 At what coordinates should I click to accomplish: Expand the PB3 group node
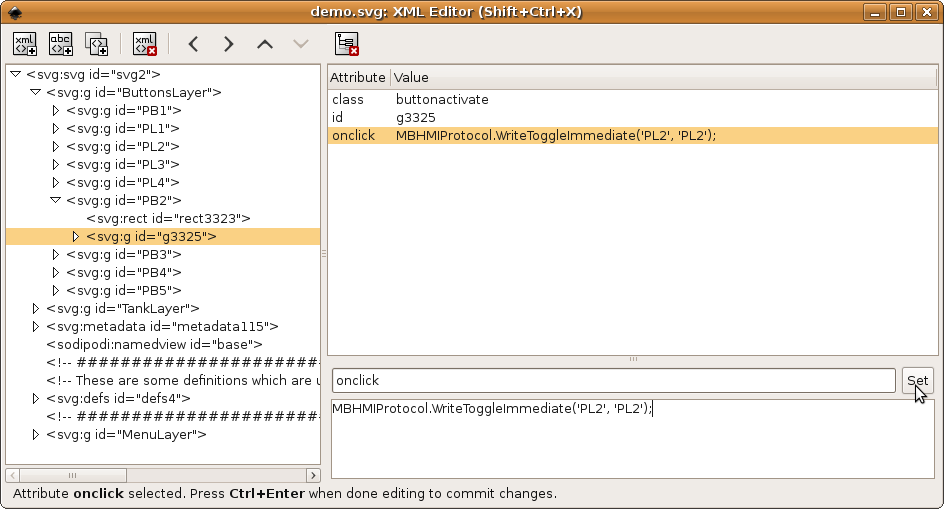point(55,255)
